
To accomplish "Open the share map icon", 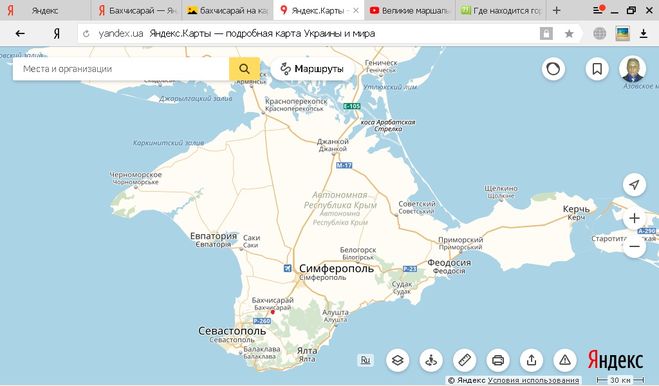I will (531, 360).
